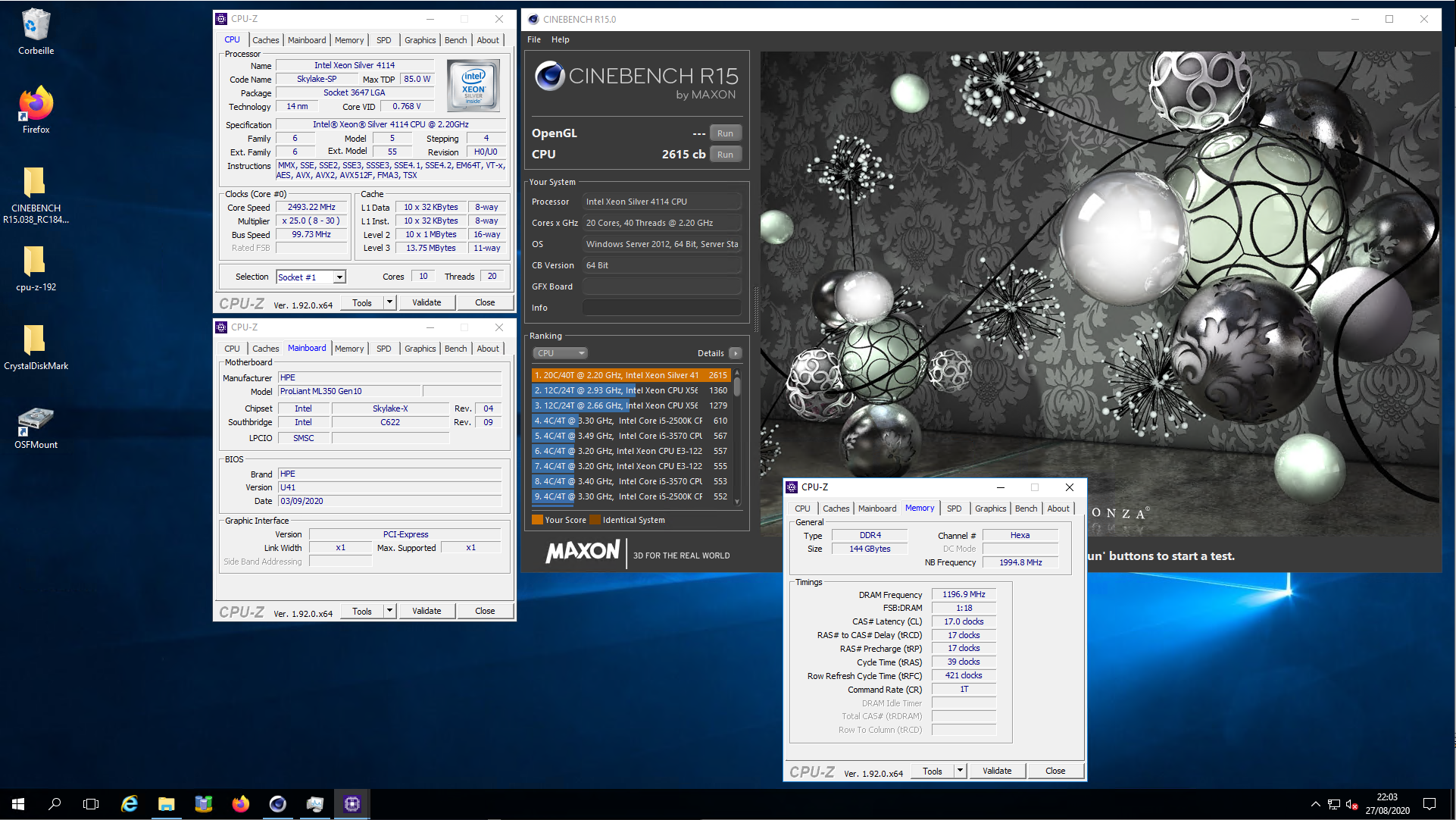Switch to Bench tab in top CPU-Z
The width and height of the screenshot is (1456, 820).
[455, 40]
